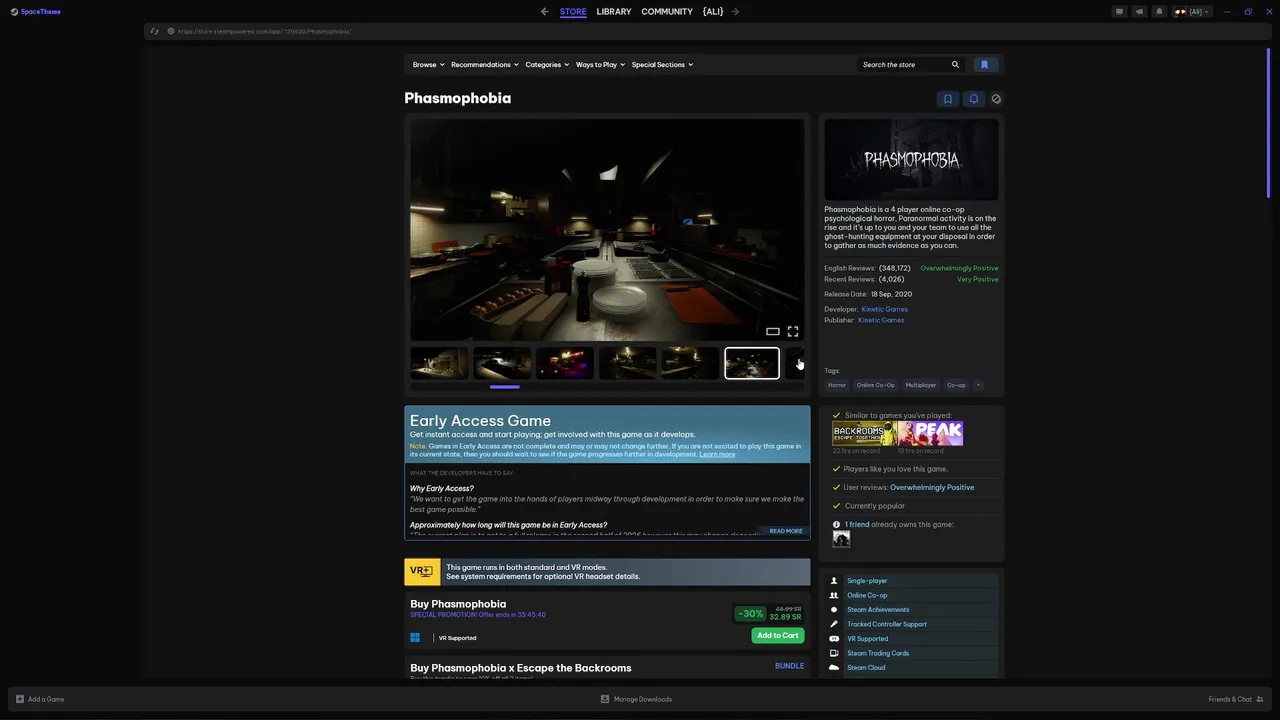The image size is (1280, 720).
Task: Go back with the left arrow
Action: pos(545,12)
